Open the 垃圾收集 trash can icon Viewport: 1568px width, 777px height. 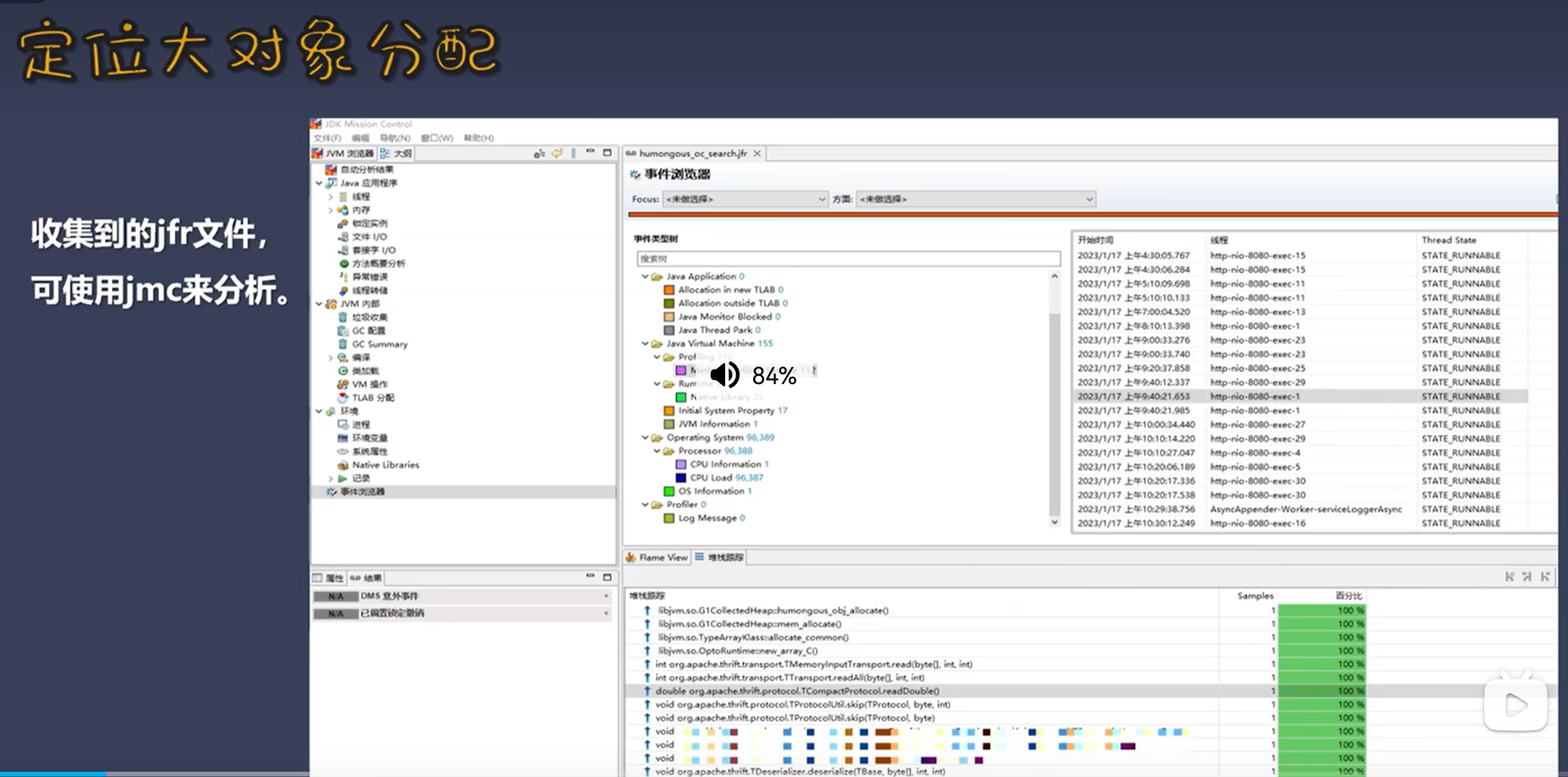pyautogui.click(x=343, y=317)
